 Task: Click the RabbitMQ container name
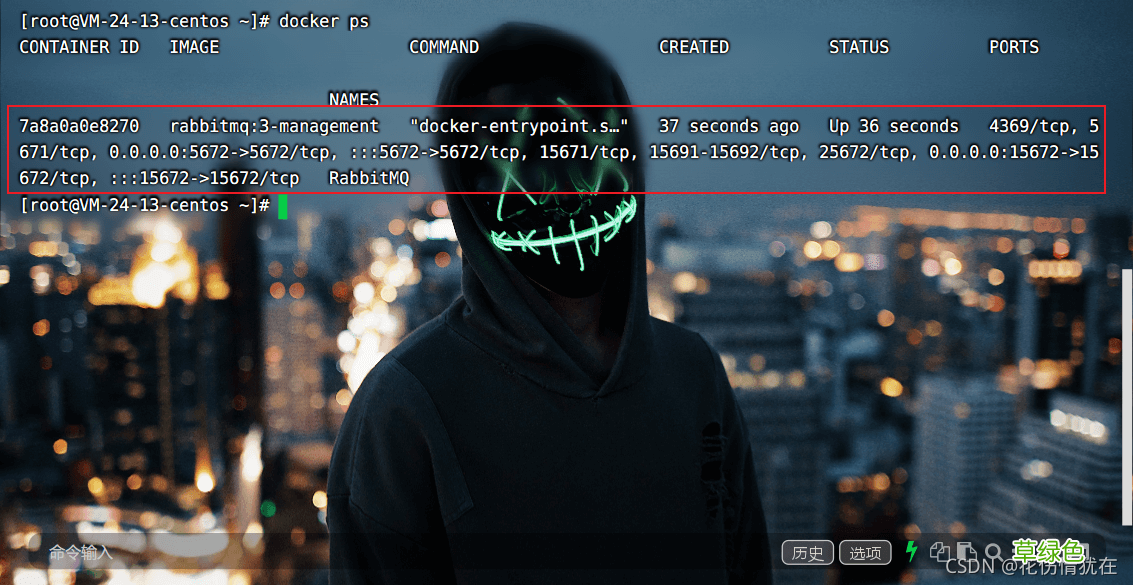click(x=369, y=178)
